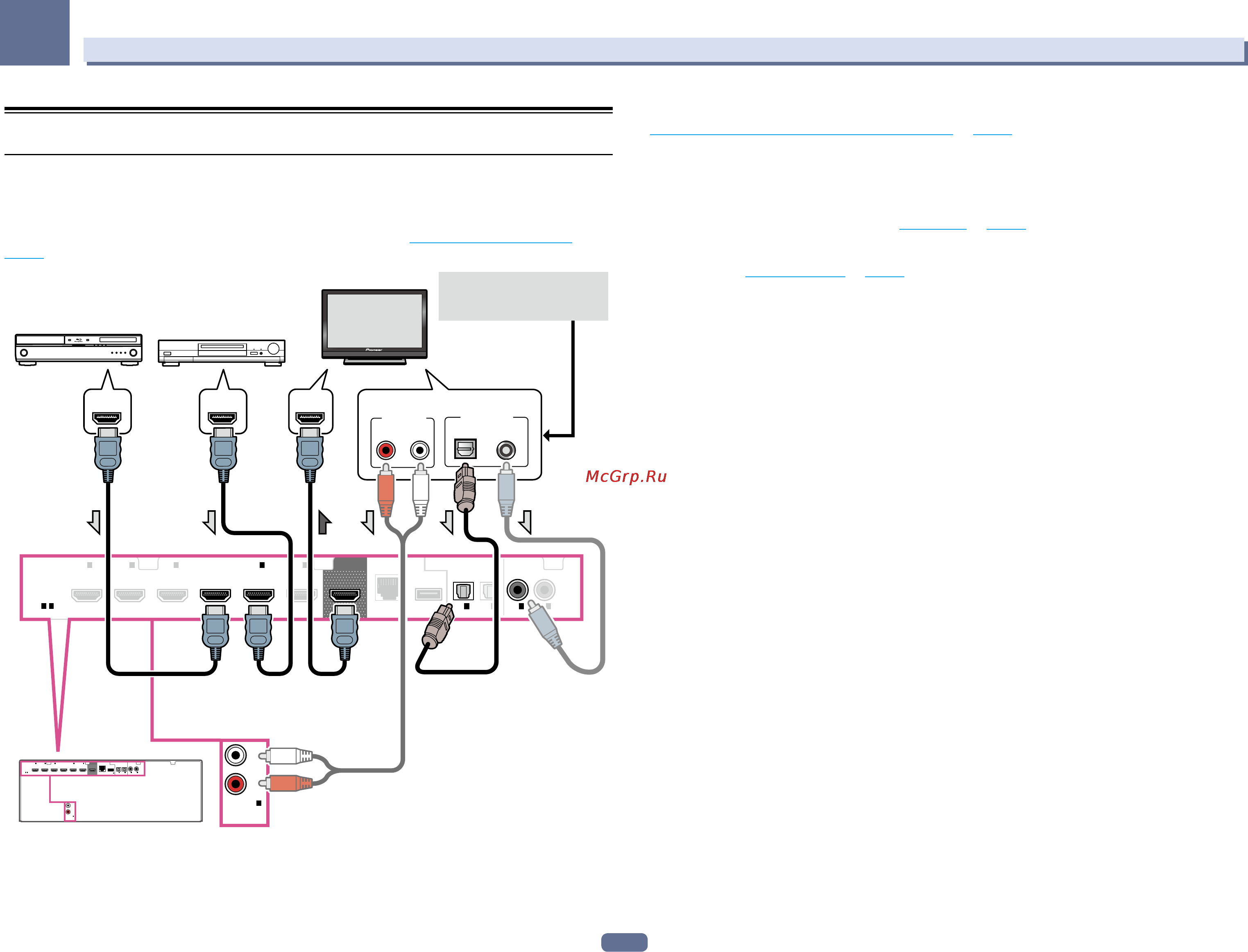
Task: Click white RCA jack in the lower magenta box
Action: click(236, 755)
